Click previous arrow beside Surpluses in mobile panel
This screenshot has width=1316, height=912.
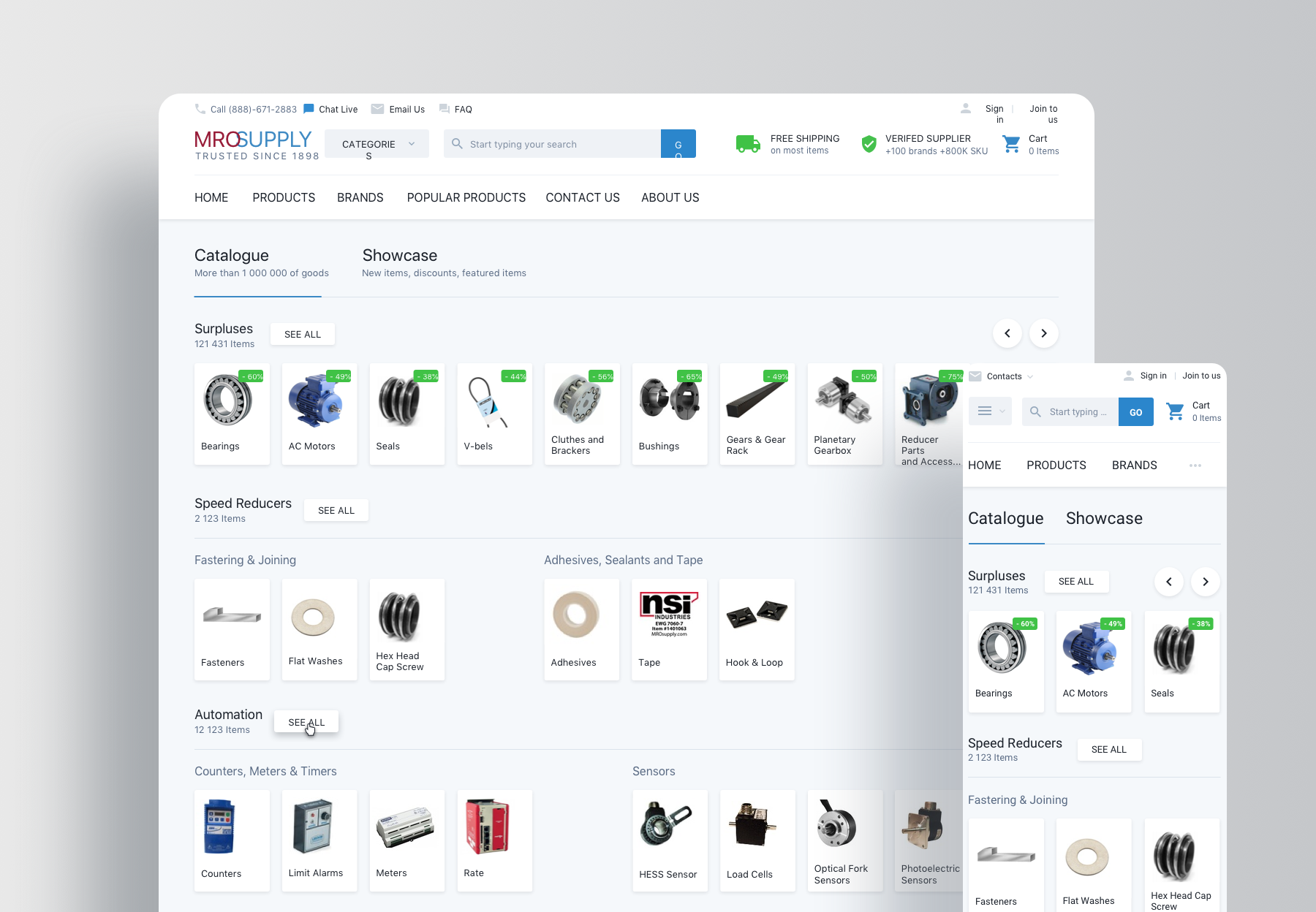[x=1169, y=582]
